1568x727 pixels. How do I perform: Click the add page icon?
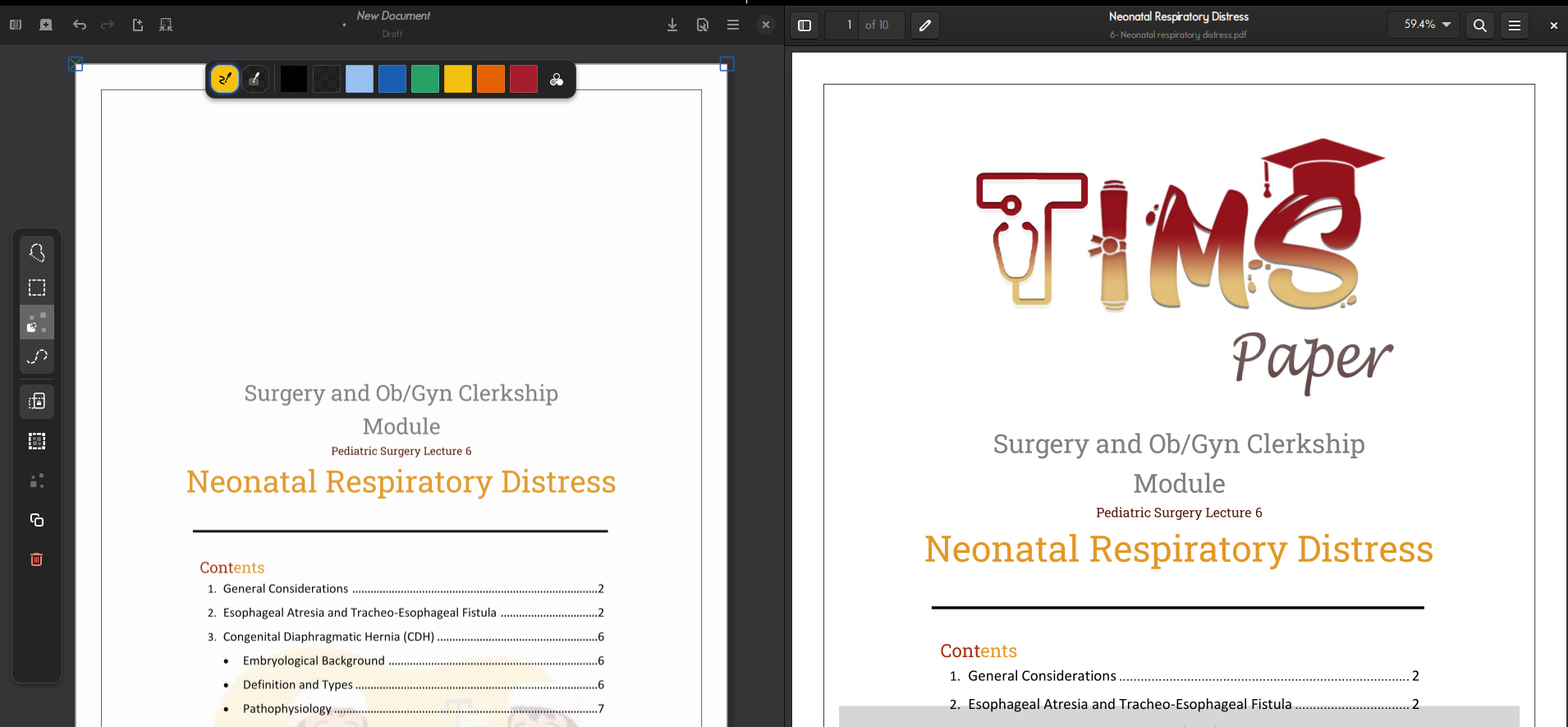[46, 25]
